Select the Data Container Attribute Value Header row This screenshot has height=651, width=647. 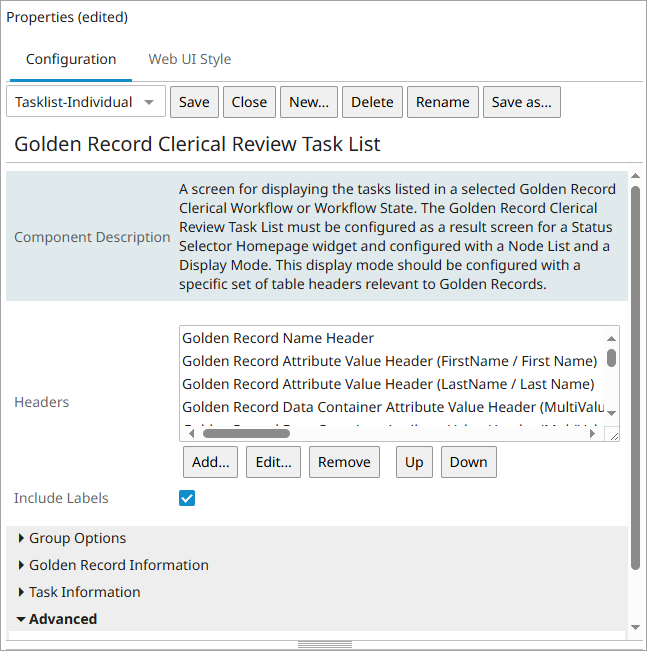tap(392, 407)
